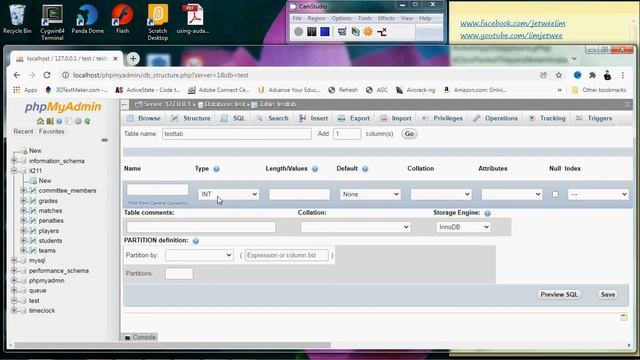Open the Attributes dropdown
This screenshot has height=360, width=640.
pyautogui.click(x=512, y=194)
